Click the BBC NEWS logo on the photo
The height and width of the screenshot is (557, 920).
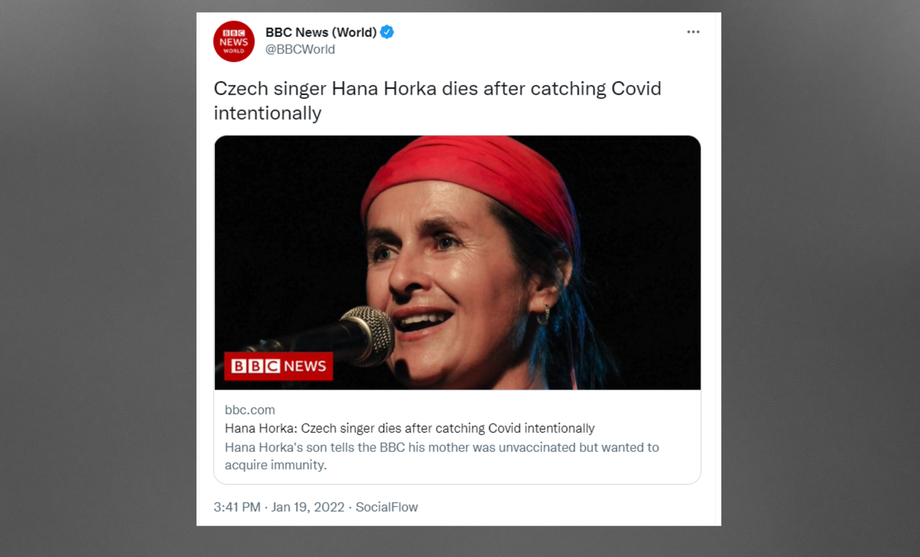point(279,366)
